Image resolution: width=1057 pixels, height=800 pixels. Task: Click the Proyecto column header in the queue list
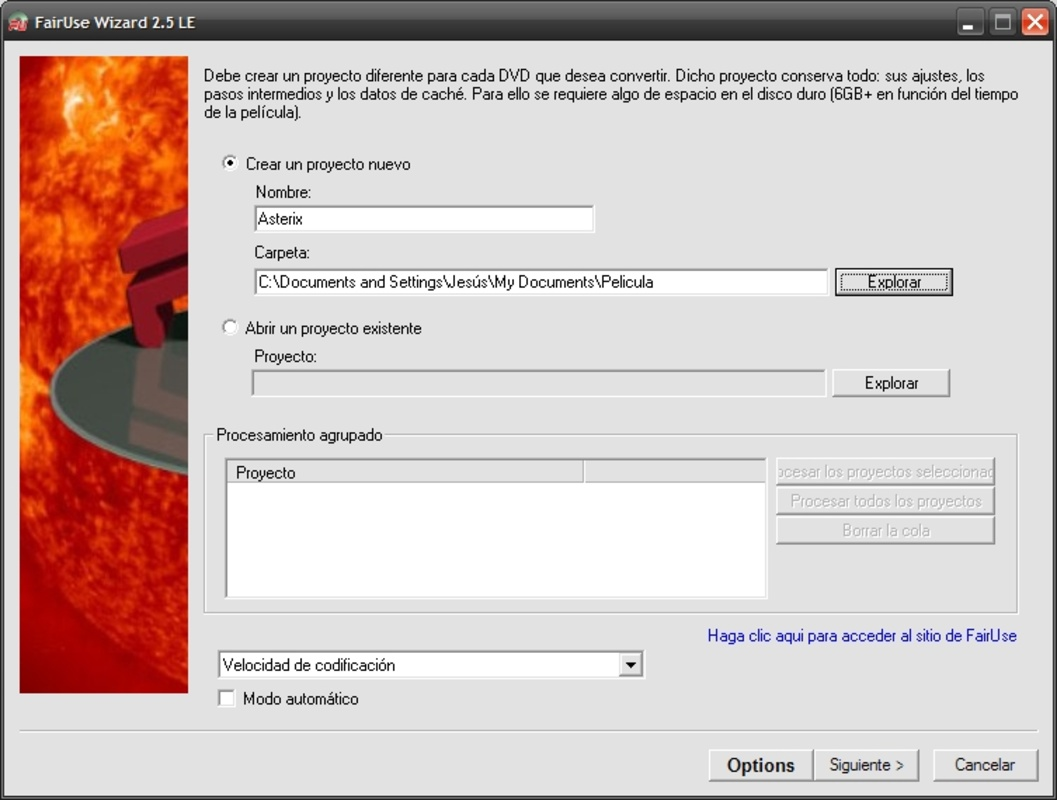(x=405, y=472)
